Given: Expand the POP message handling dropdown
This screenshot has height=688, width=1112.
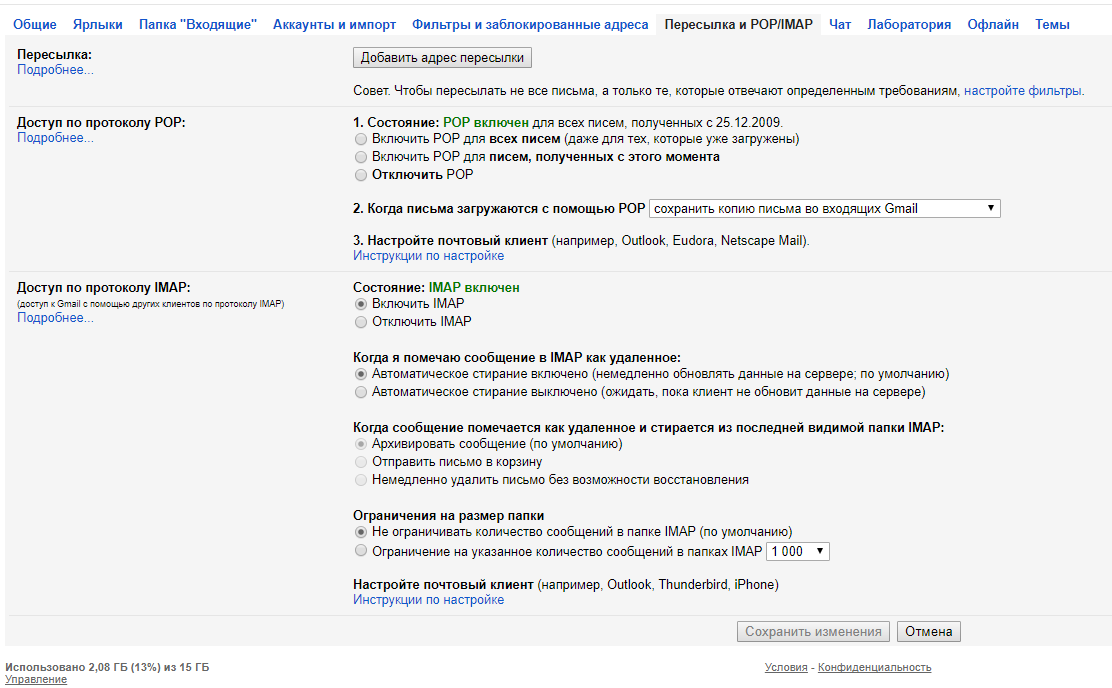Looking at the screenshot, I should coord(824,209).
